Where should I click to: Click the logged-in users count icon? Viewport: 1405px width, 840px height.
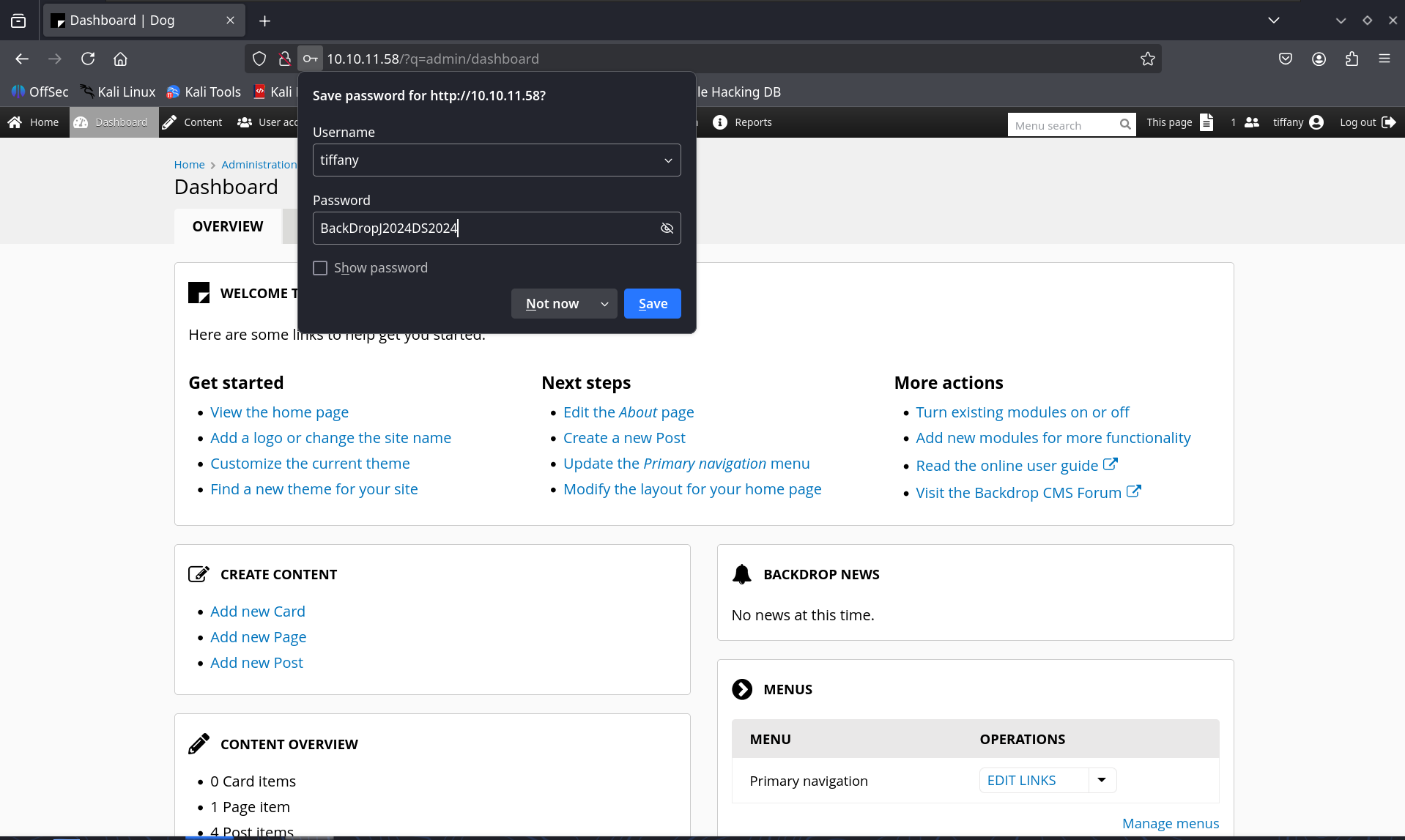(x=1252, y=122)
